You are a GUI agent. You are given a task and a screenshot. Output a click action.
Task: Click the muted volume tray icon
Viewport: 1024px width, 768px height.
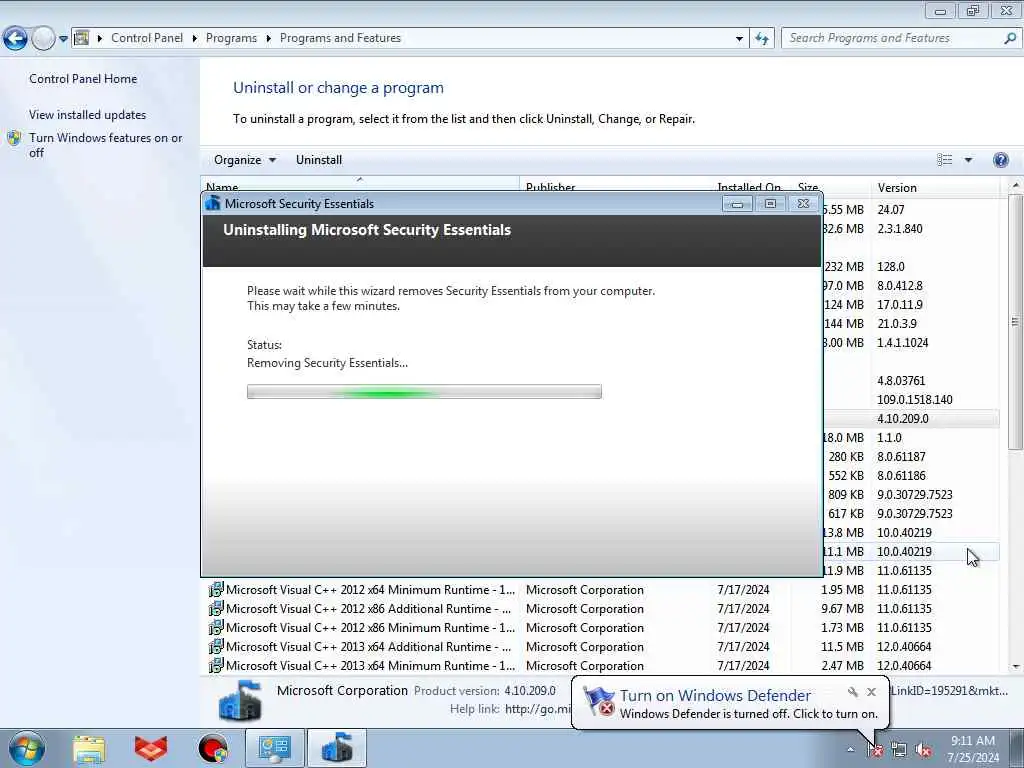click(x=923, y=750)
